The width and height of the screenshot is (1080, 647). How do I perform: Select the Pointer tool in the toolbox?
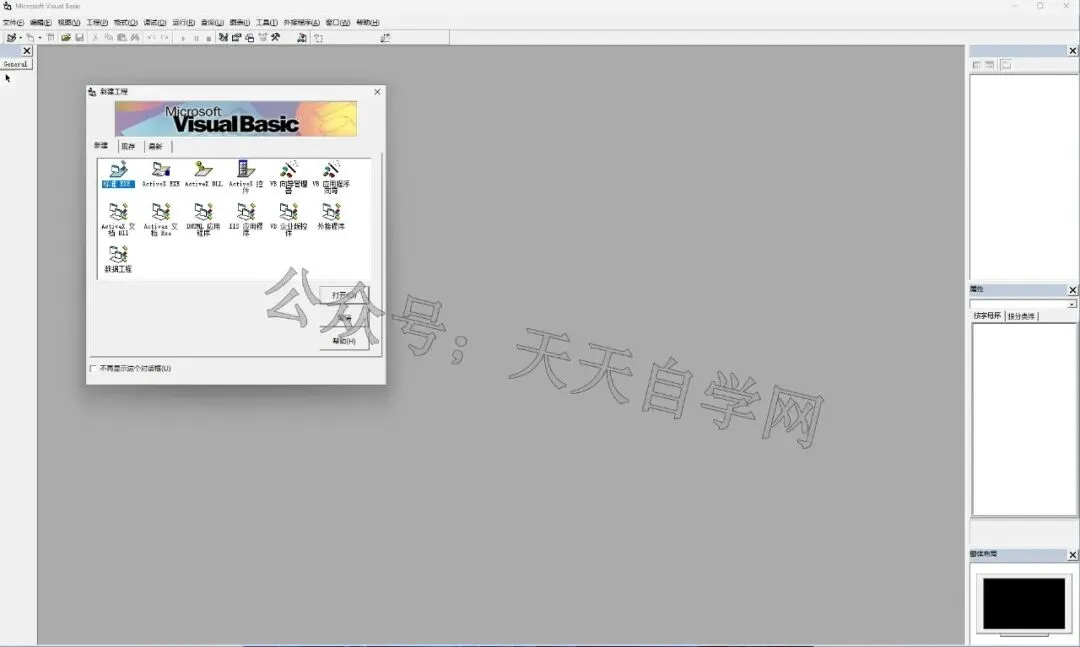pos(8,79)
